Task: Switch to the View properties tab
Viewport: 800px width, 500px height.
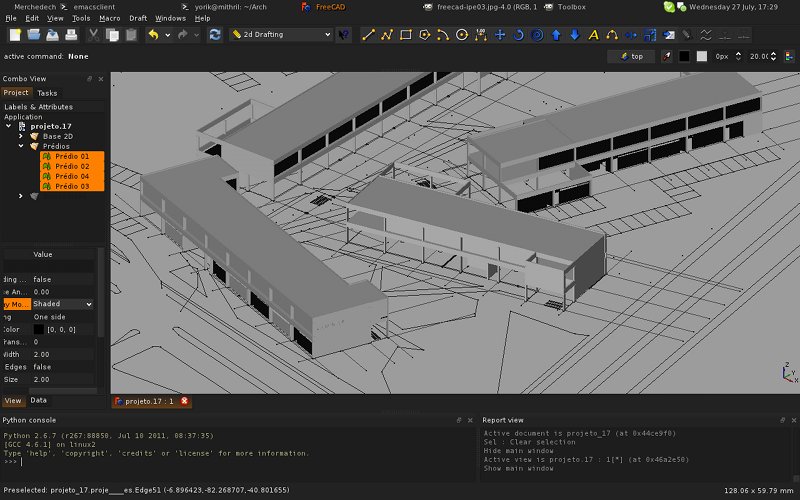Action: click(13, 401)
